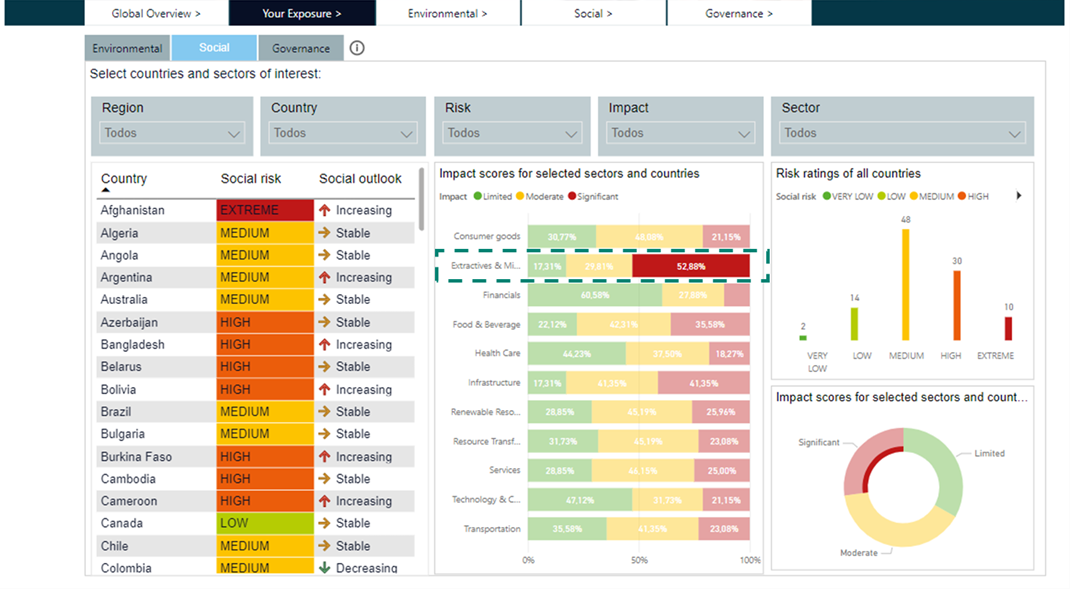Navigate to Global Overview

click(156, 13)
